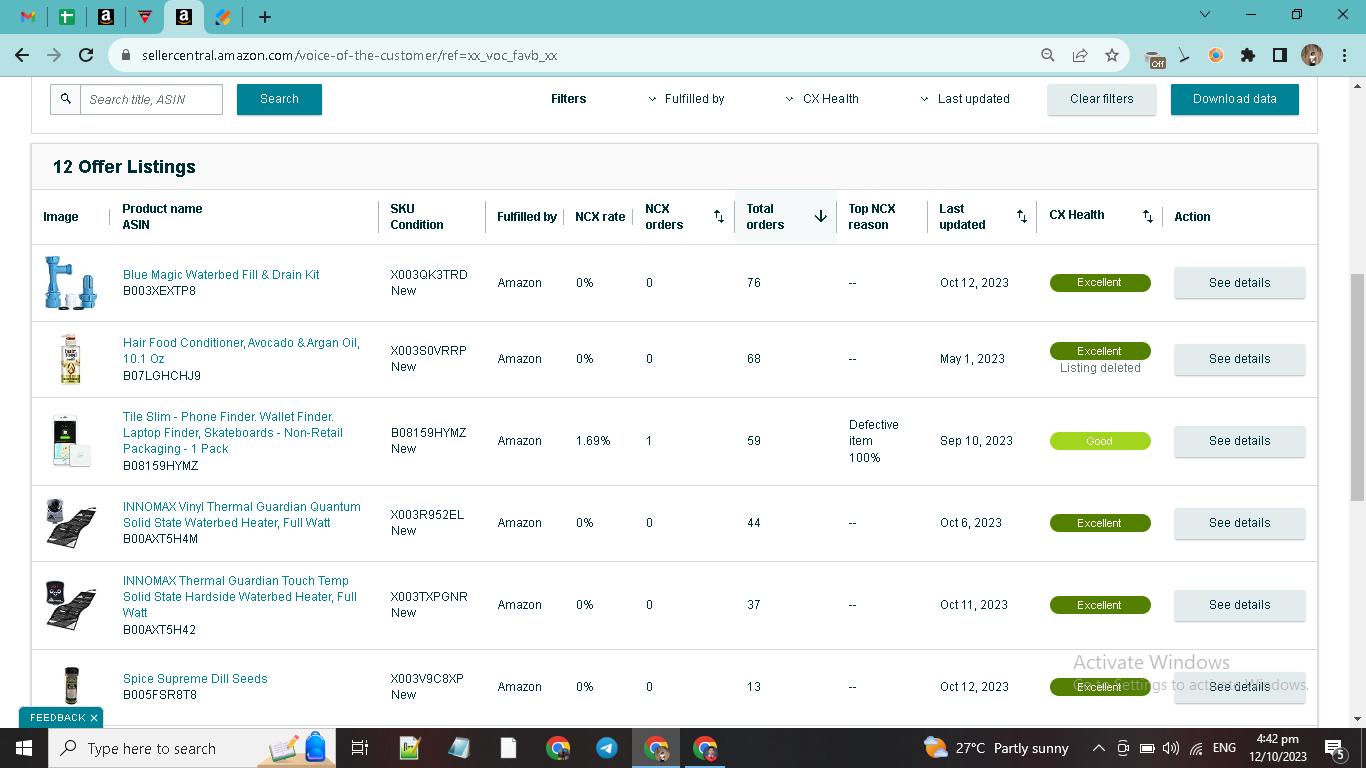Open the Gmail browser tab
This screenshot has width=1366, height=768.
pyautogui.click(x=28, y=17)
